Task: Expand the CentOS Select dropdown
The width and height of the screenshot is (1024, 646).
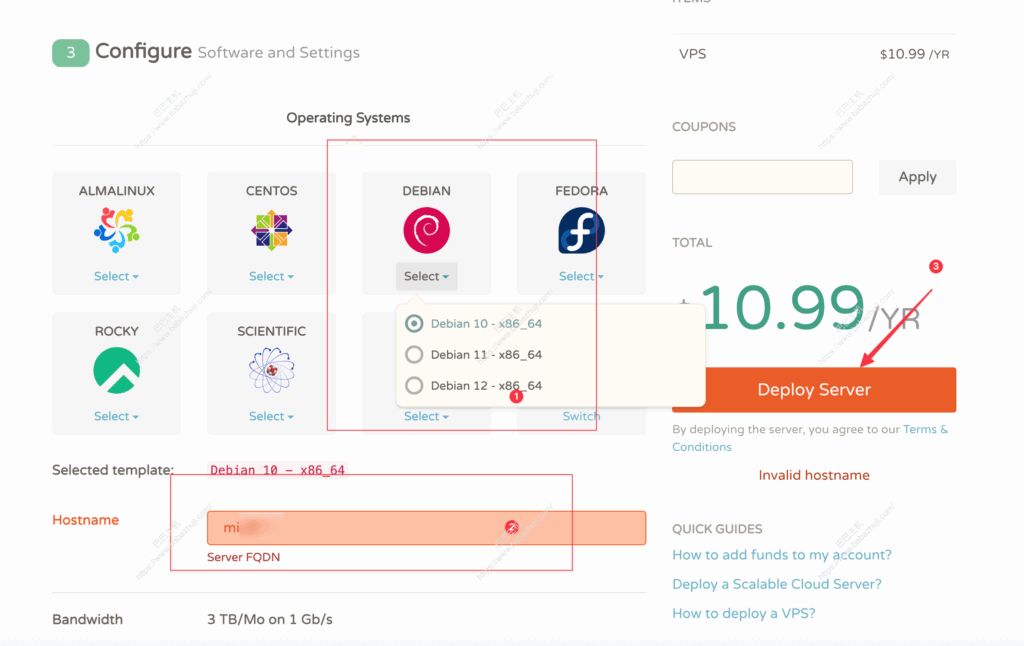Action: coord(271,277)
